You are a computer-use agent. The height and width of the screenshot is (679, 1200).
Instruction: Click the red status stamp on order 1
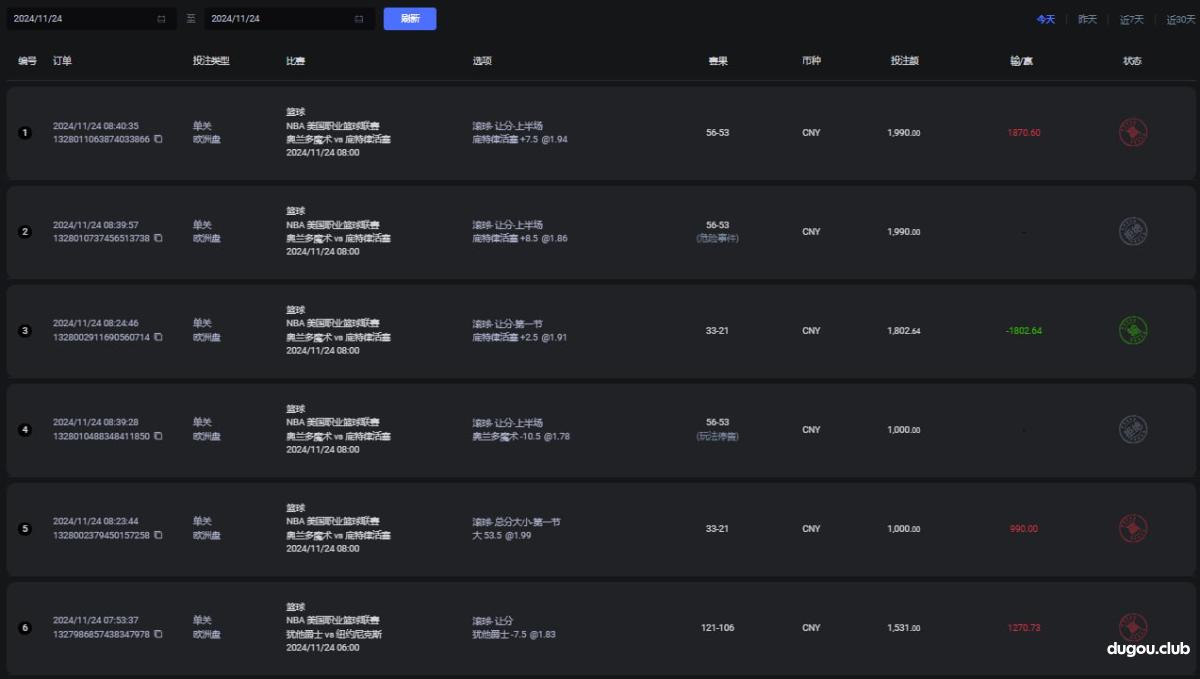click(1133, 132)
